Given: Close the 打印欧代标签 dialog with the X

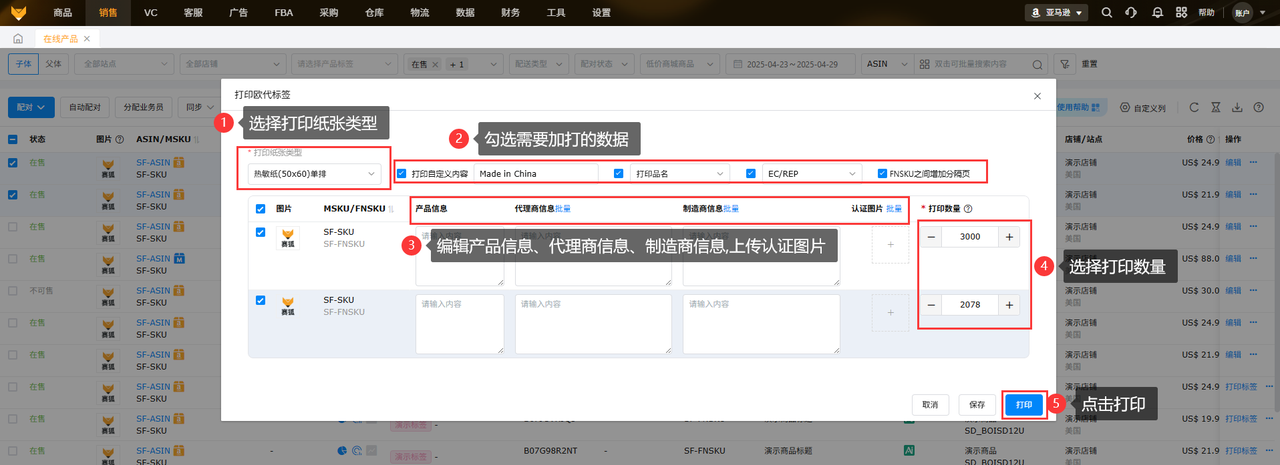Looking at the screenshot, I should tap(1036, 95).
